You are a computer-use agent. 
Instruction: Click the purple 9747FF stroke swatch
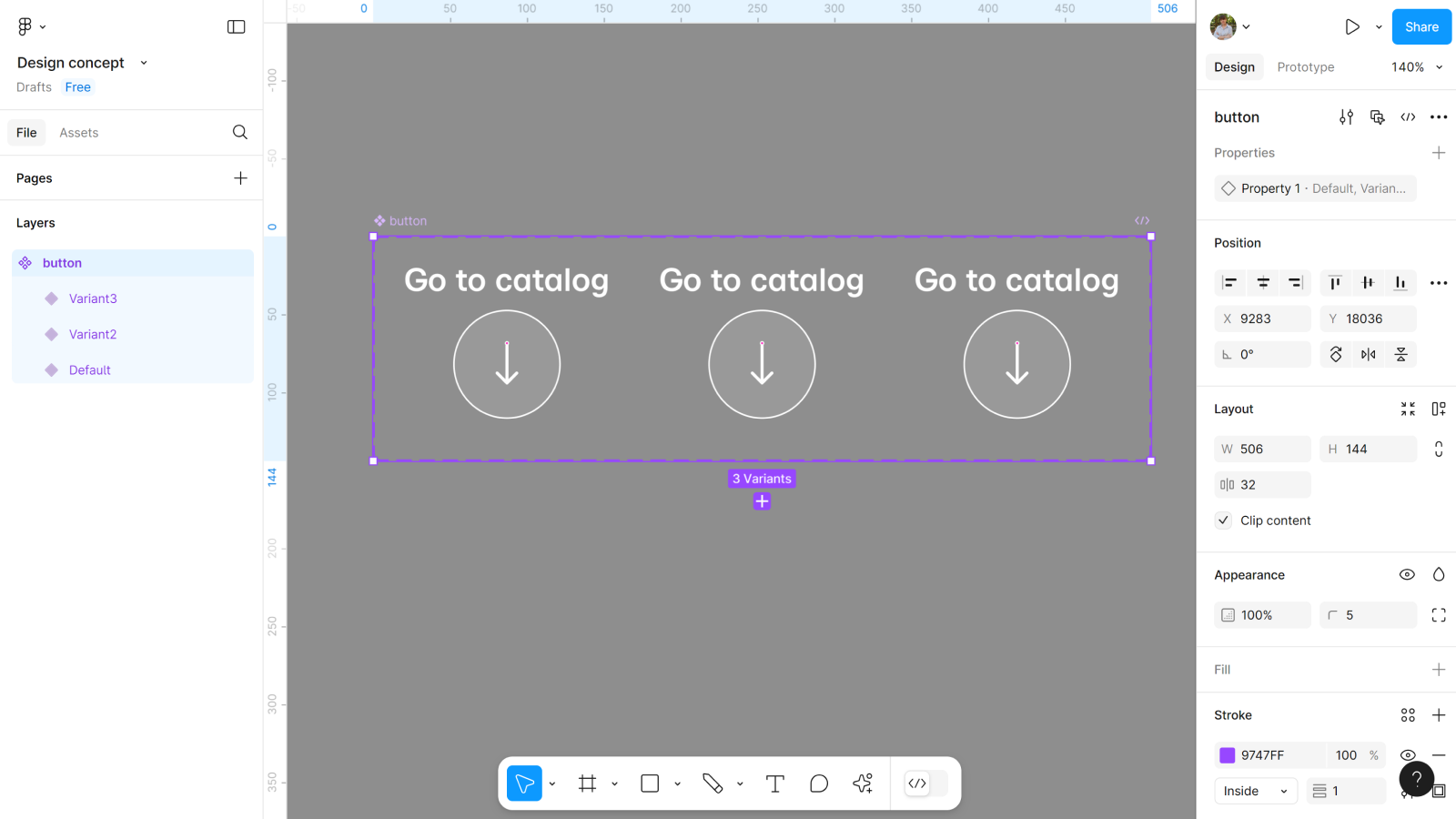point(1228,755)
